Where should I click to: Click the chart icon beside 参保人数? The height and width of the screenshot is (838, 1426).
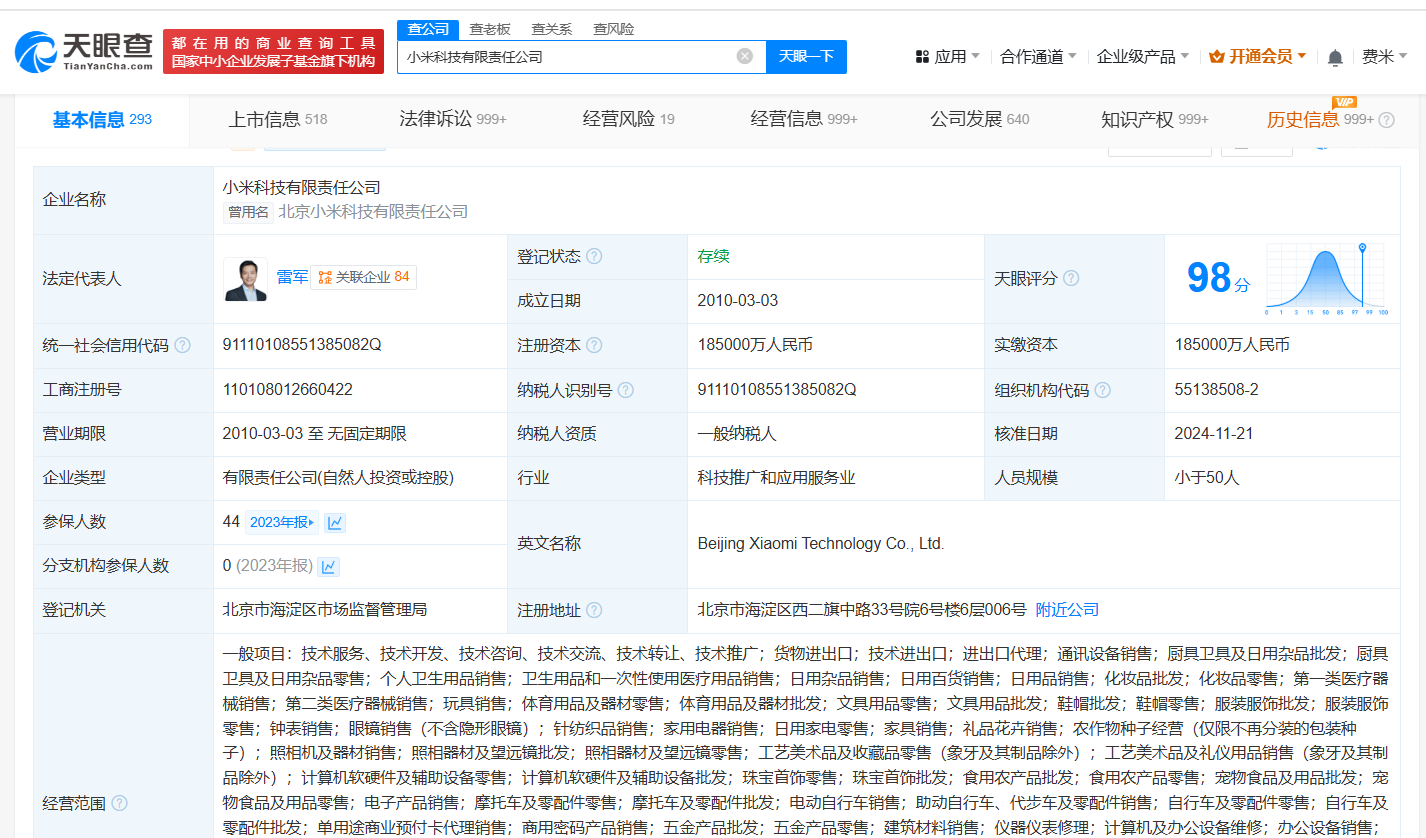click(335, 522)
